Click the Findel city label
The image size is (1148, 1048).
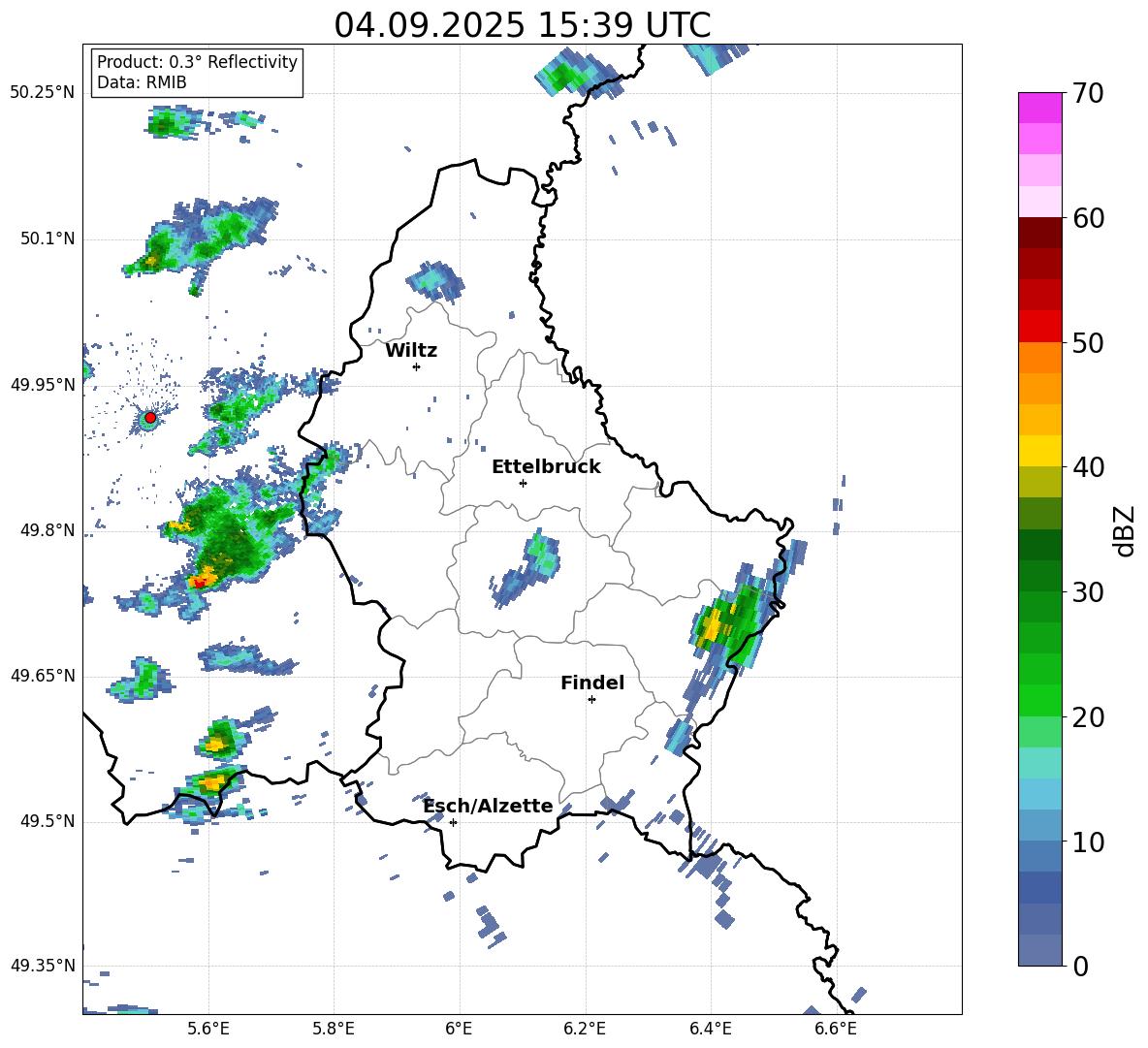pyautogui.click(x=592, y=683)
